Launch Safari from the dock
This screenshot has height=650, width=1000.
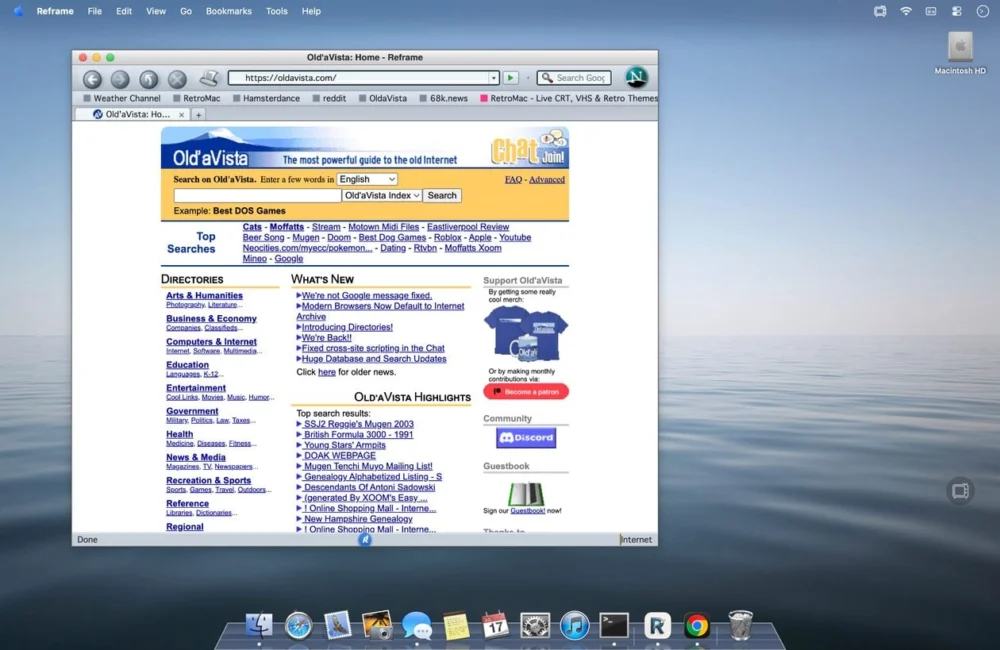click(298, 625)
